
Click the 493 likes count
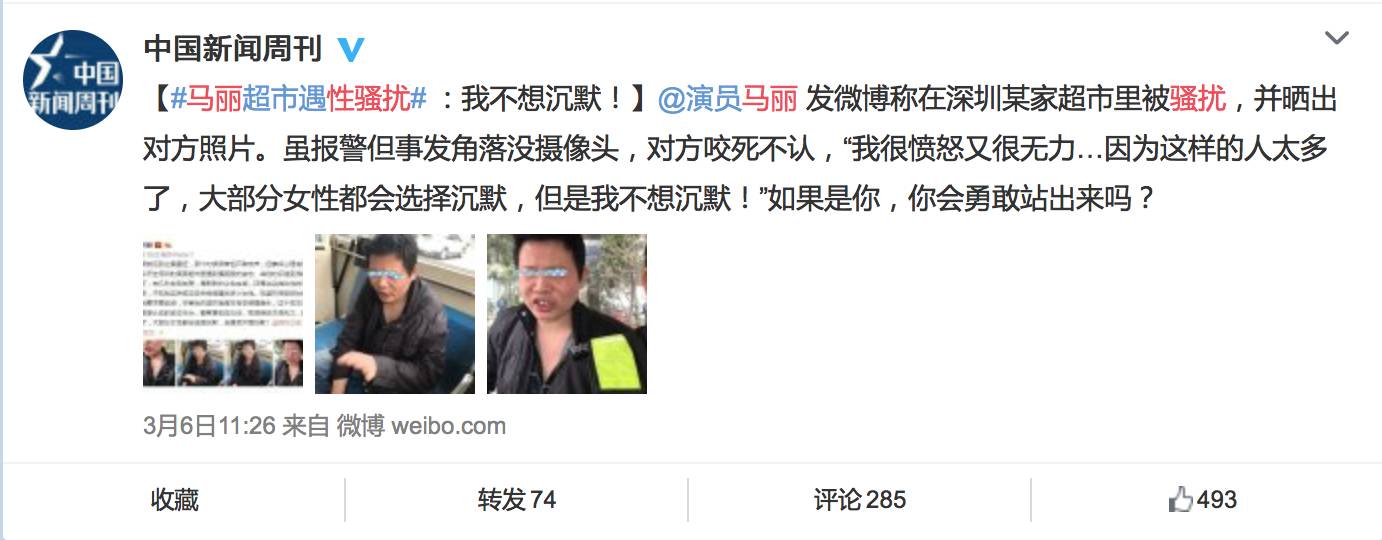point(1216,499)
